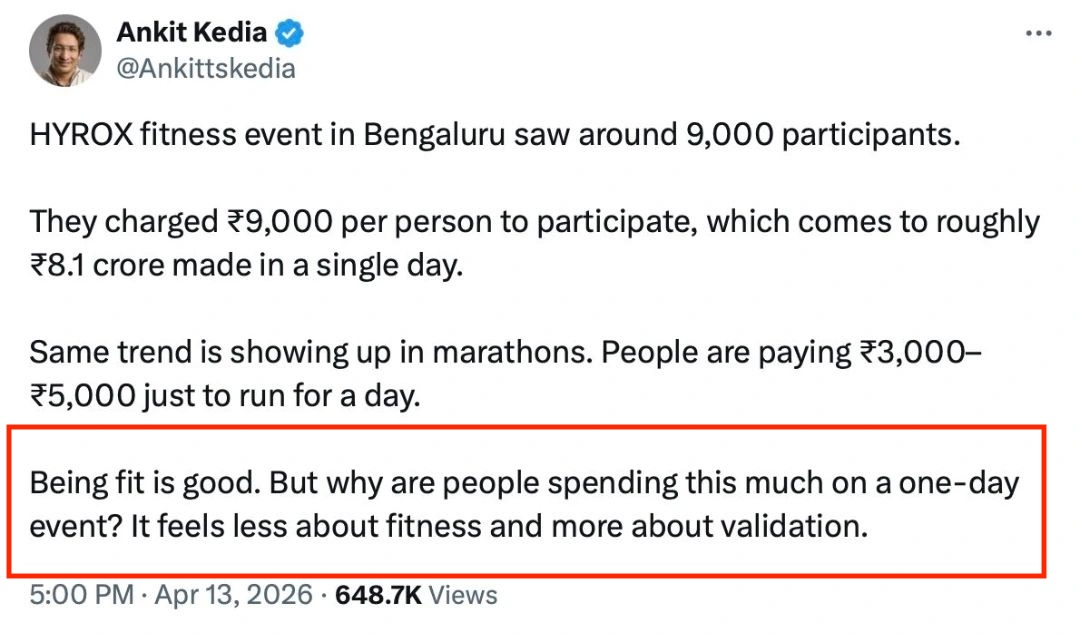Click the word HYROX in the post
Image resolution: width=1080 pixels, height=634 pixels.
coord(81,134)
